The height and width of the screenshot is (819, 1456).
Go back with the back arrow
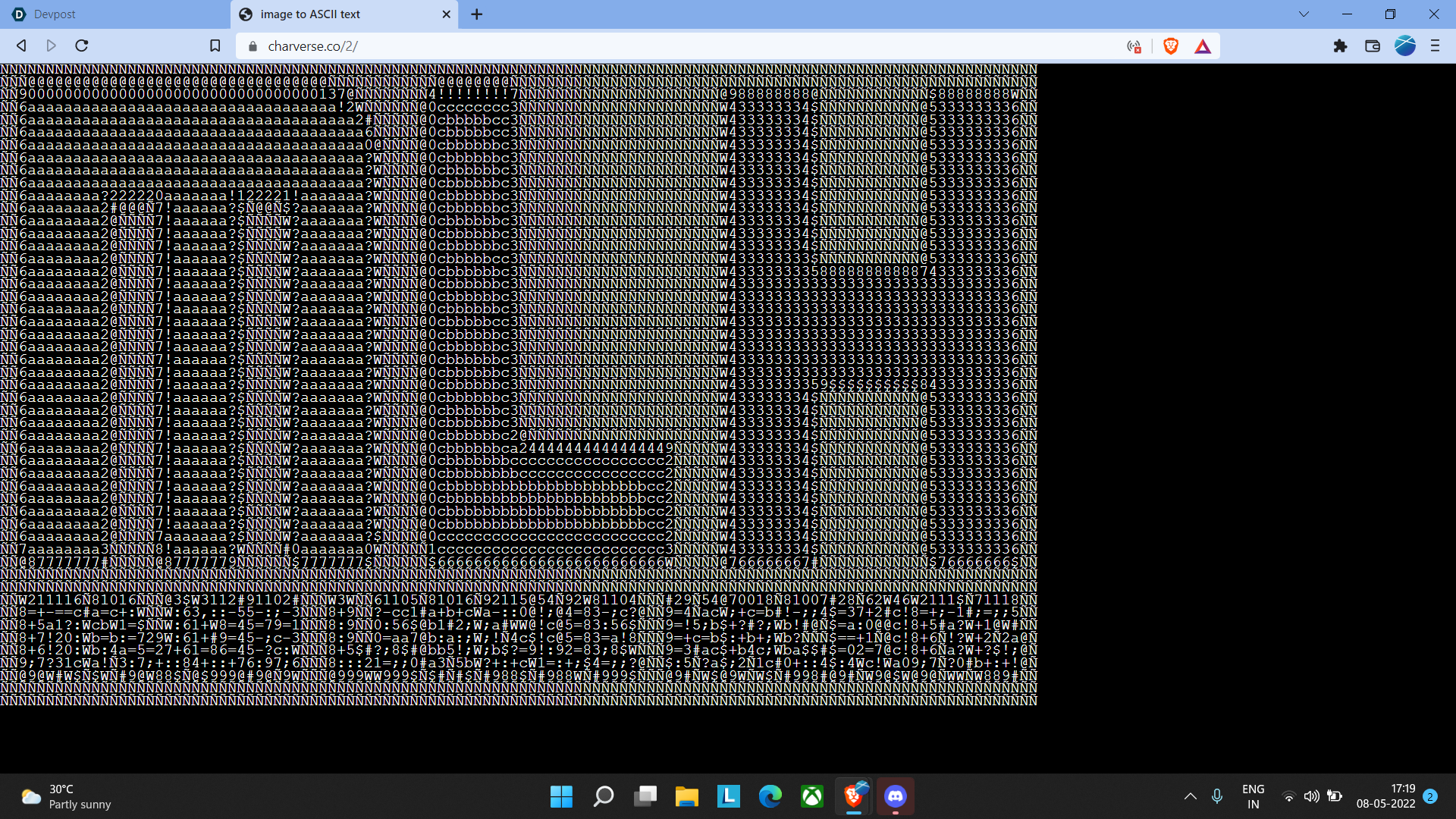coord(21,46)
